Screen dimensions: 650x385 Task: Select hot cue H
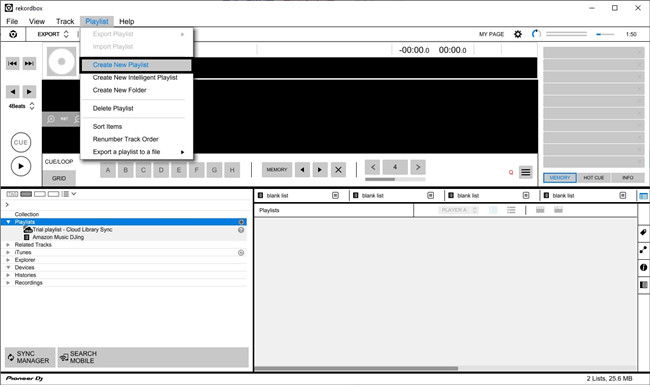[x=232, y=170]
